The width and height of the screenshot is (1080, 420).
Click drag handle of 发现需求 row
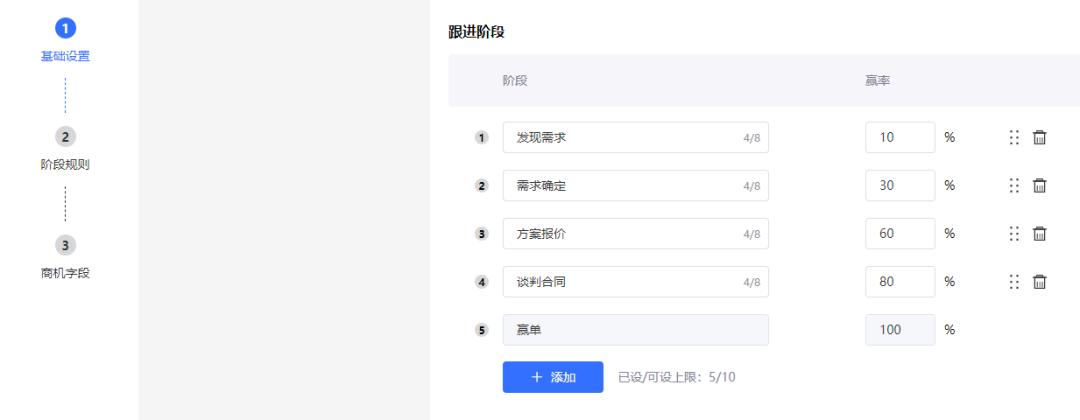coord(1014,138)
